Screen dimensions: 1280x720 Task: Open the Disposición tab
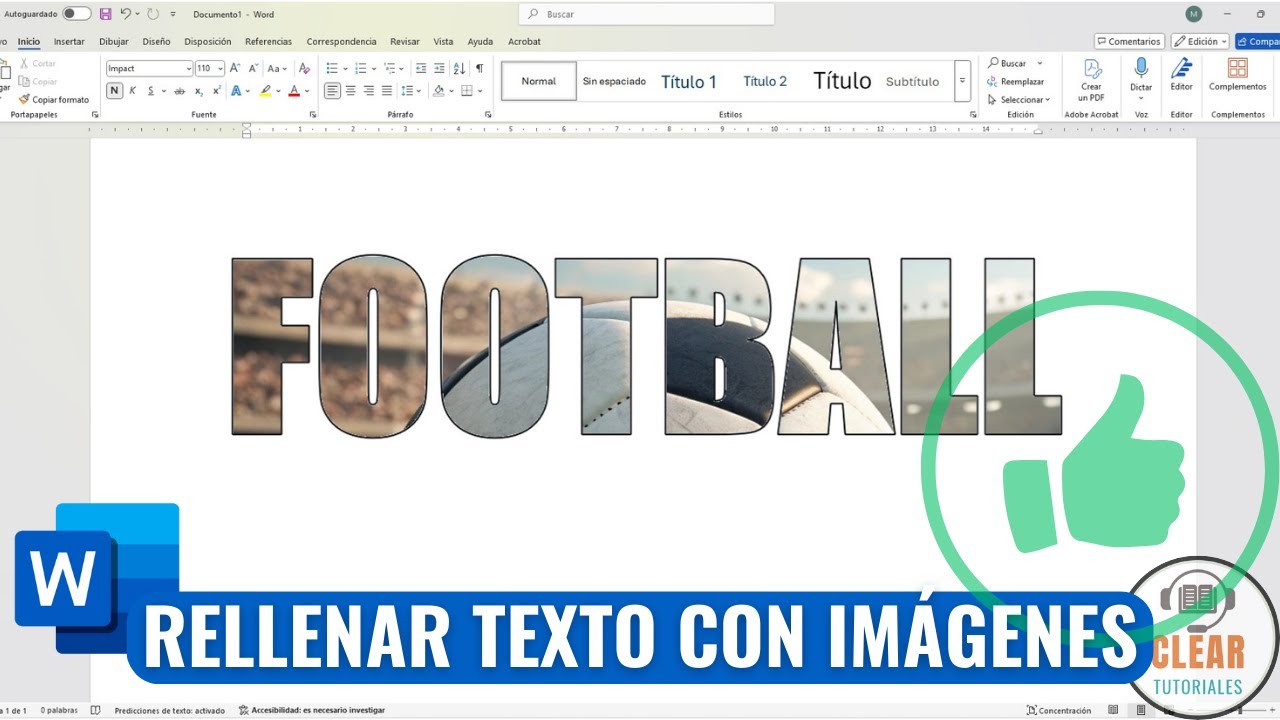[208, 42]
